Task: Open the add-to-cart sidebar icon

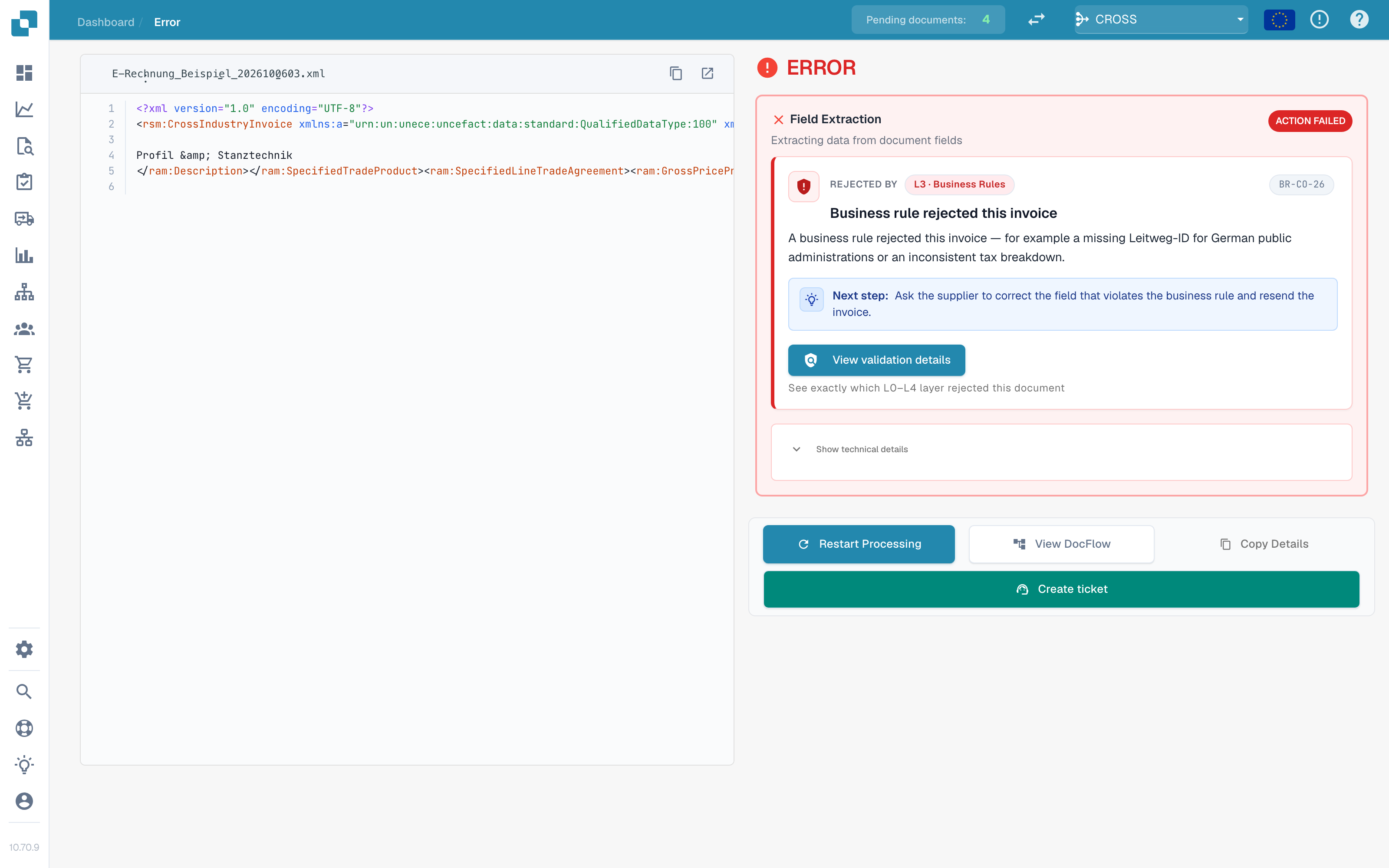Action: click(24, 401)
